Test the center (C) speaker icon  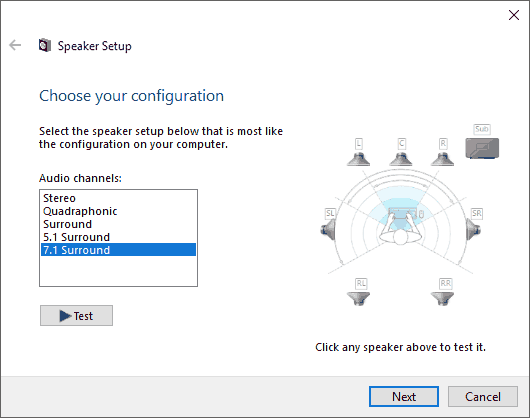[x=401, y=159]
